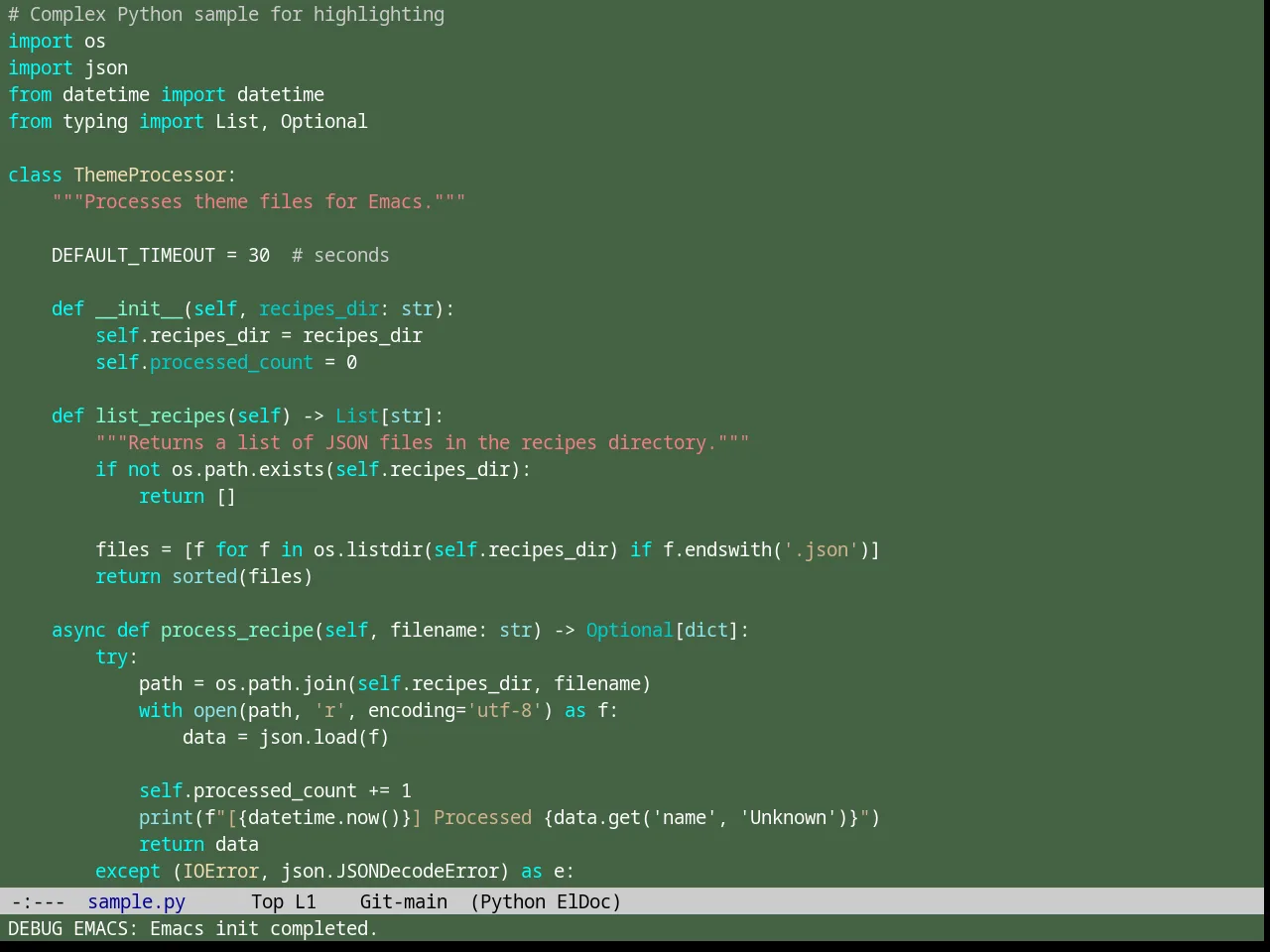Screen dimensions: 1270x952
Task: Click the class name ThemeProcessor
Action: coord(150,175)
